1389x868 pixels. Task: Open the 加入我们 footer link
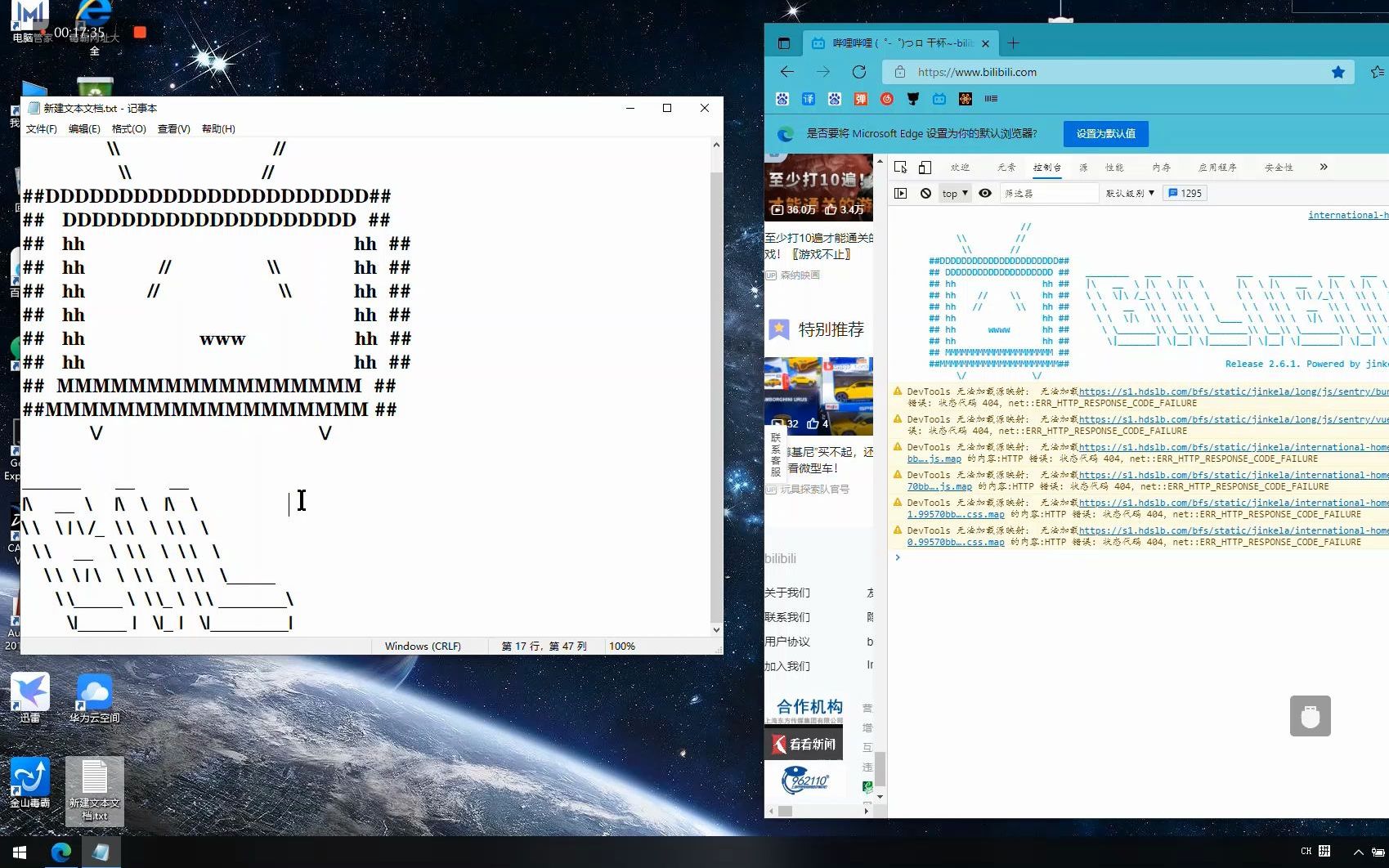pyautogui.click(x=787, y=666)
